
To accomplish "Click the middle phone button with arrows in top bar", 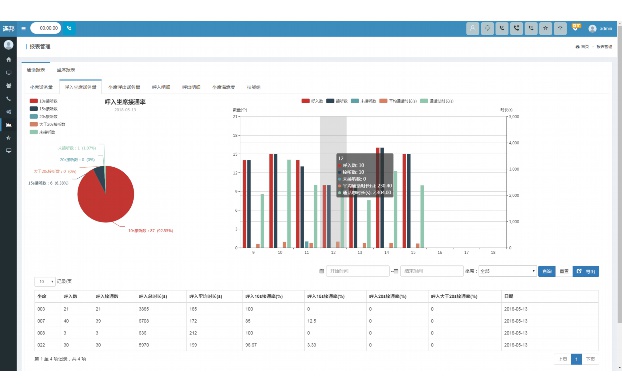I will coord(516,28).
